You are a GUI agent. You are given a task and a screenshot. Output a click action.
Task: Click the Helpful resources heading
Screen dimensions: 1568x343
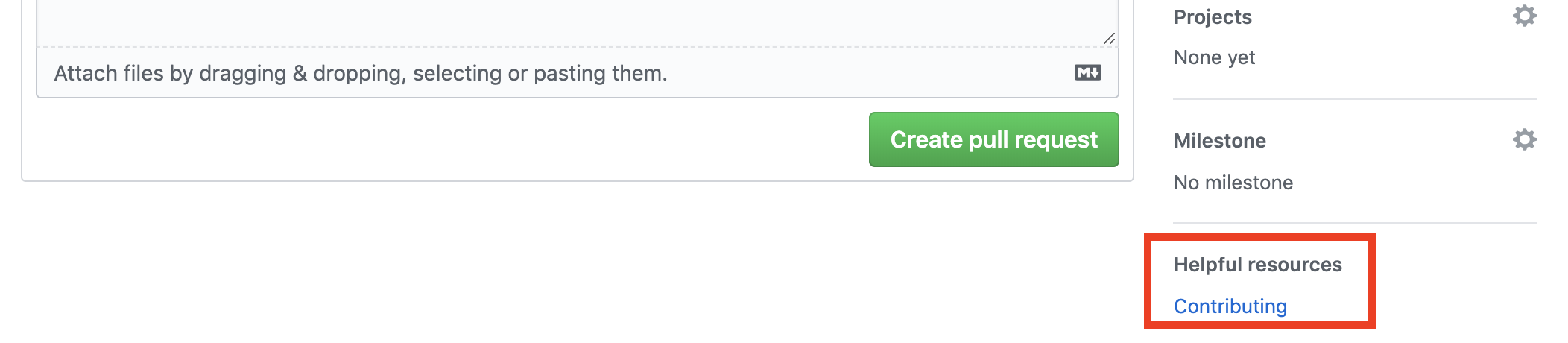click(x=1258, y=265)
